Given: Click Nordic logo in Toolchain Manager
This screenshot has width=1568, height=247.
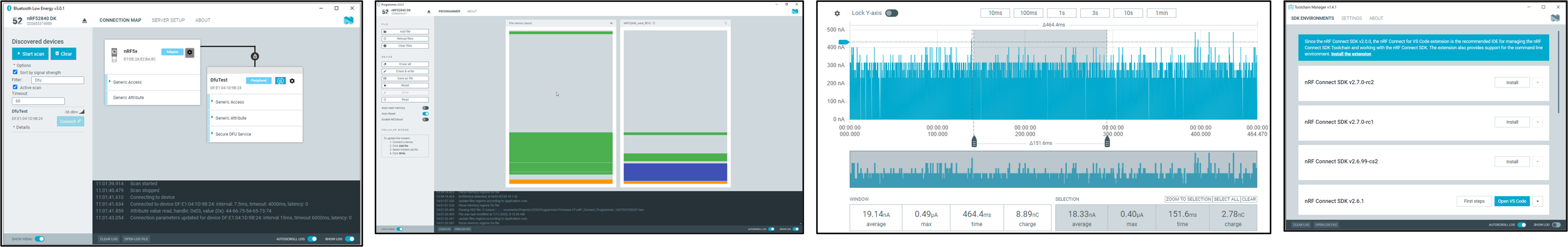Looking at the screenshot, I should point(1555,18).
